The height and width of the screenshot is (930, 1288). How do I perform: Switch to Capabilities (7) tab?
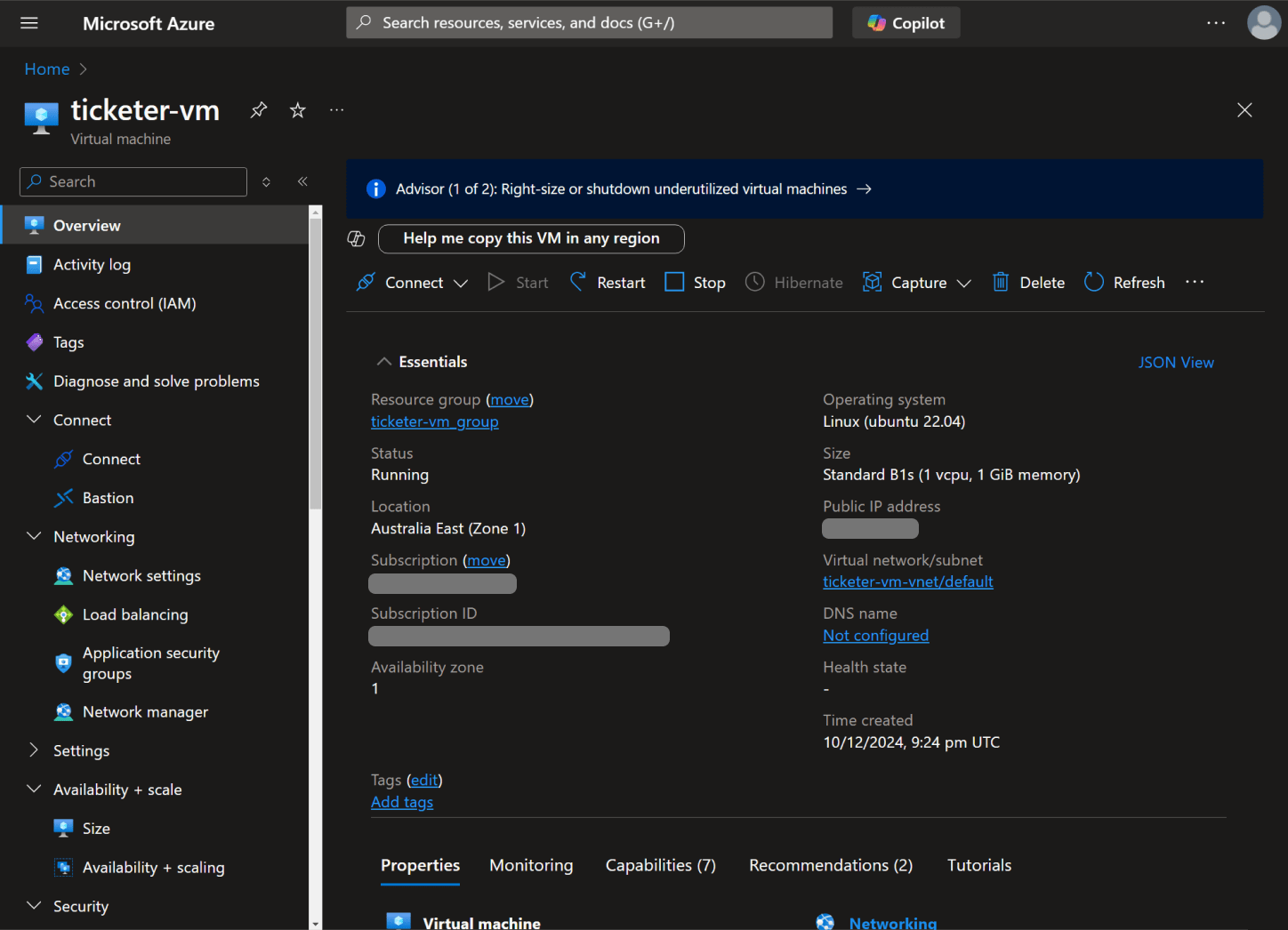661,866
